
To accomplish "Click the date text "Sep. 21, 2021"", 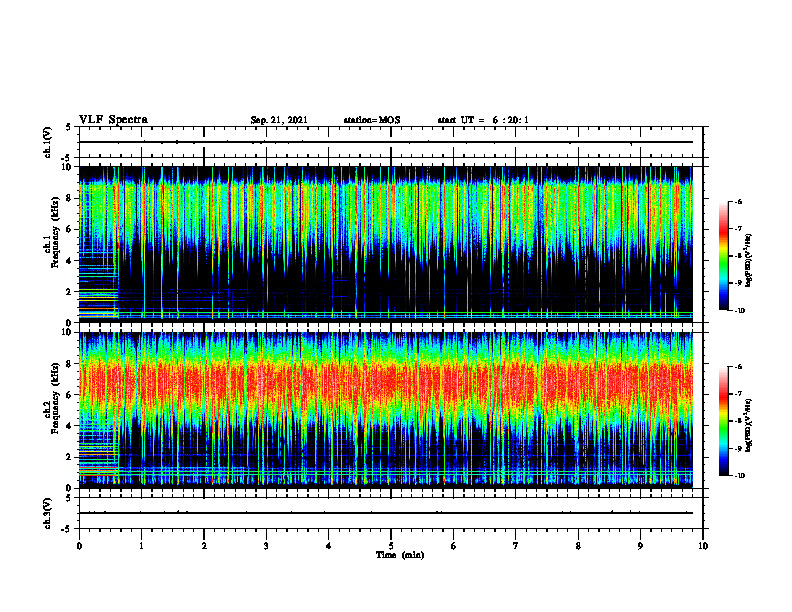I will pos(279,120).
